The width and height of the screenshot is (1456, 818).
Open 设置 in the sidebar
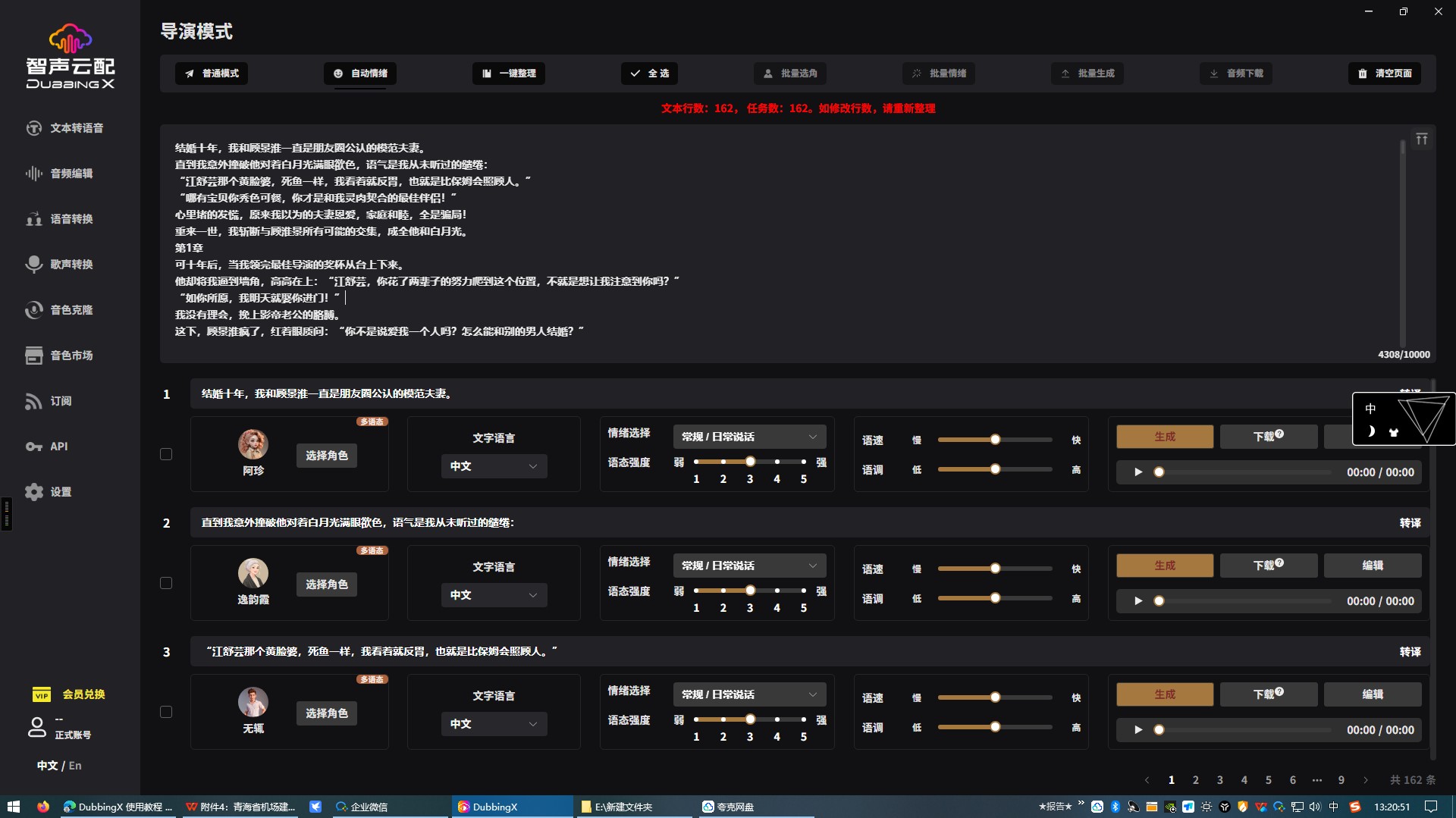click(x=49, y=492)
